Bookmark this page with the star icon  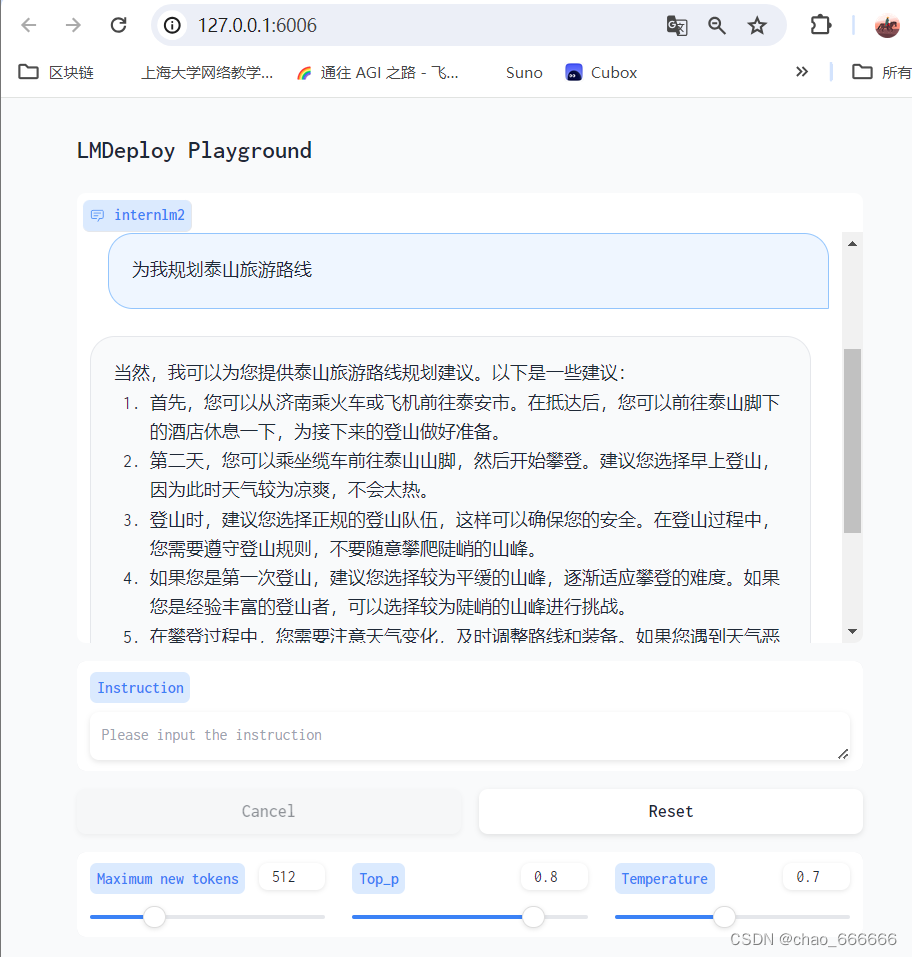(x=757, y=26)
